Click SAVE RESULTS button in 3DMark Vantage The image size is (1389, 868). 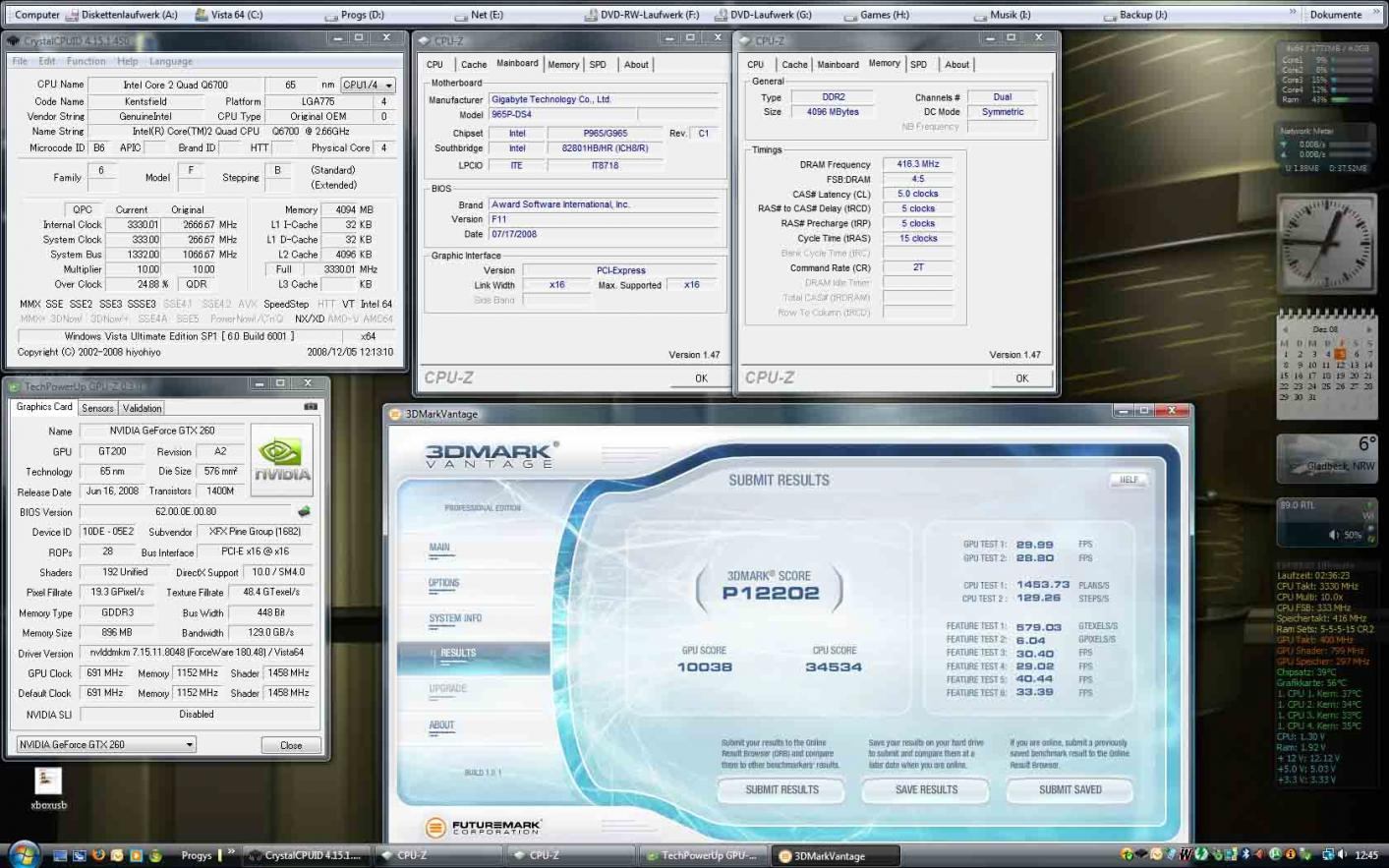click(x=926, y=789)
